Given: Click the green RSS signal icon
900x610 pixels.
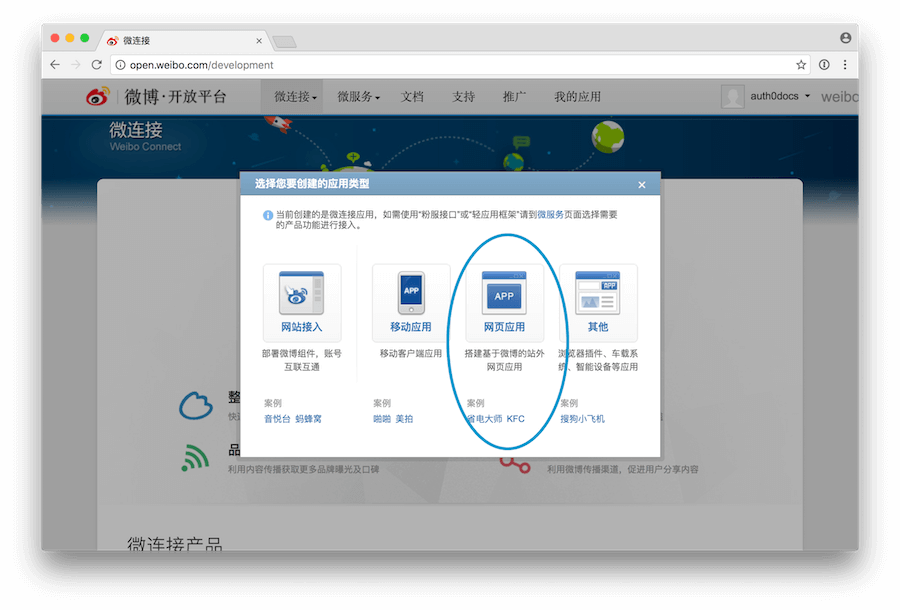Looking at the screenshot, I should pyautogui.click(x=195, y=458).
